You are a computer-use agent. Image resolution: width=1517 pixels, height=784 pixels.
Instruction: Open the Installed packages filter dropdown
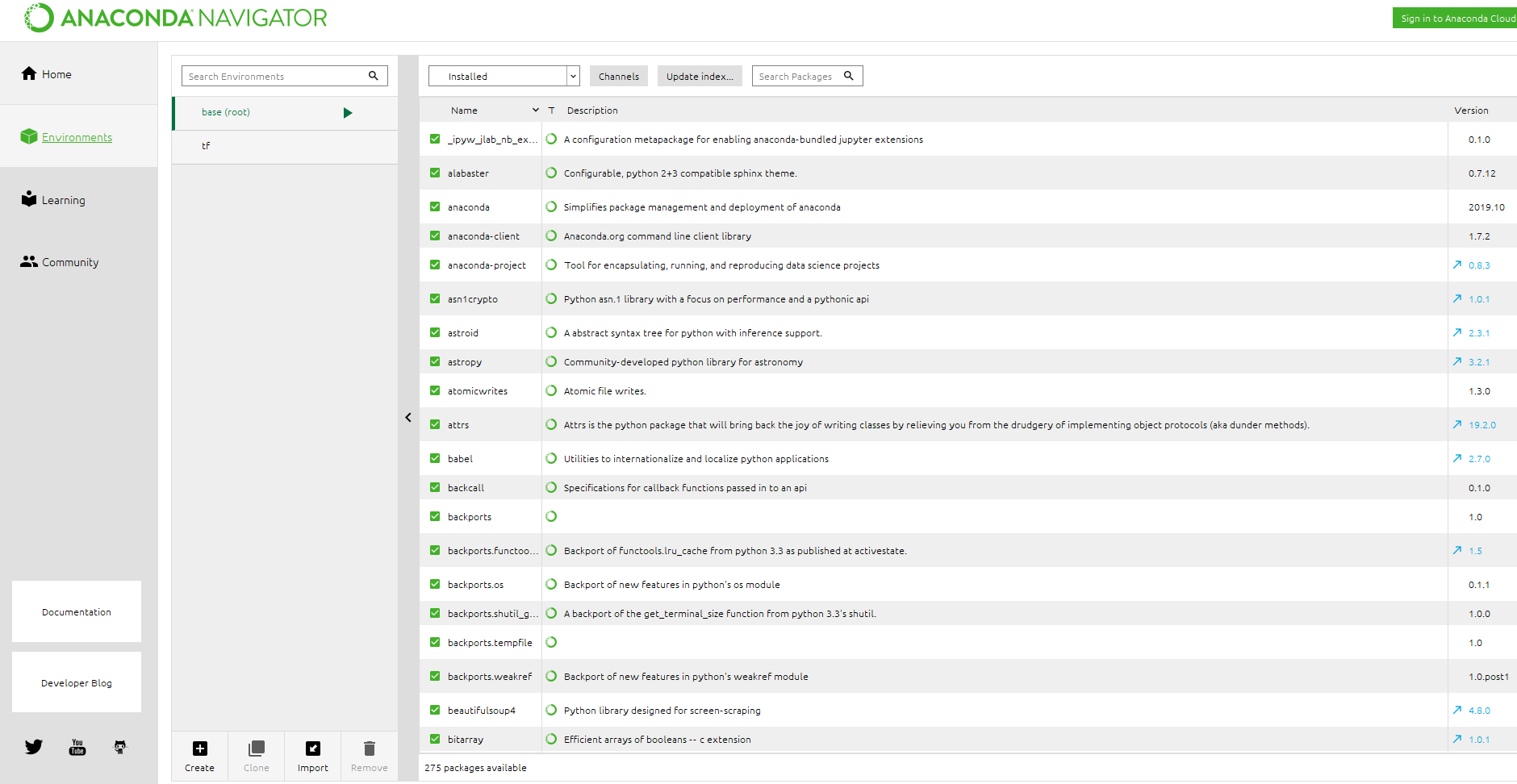pyautogui.click(x=504, y=76)
